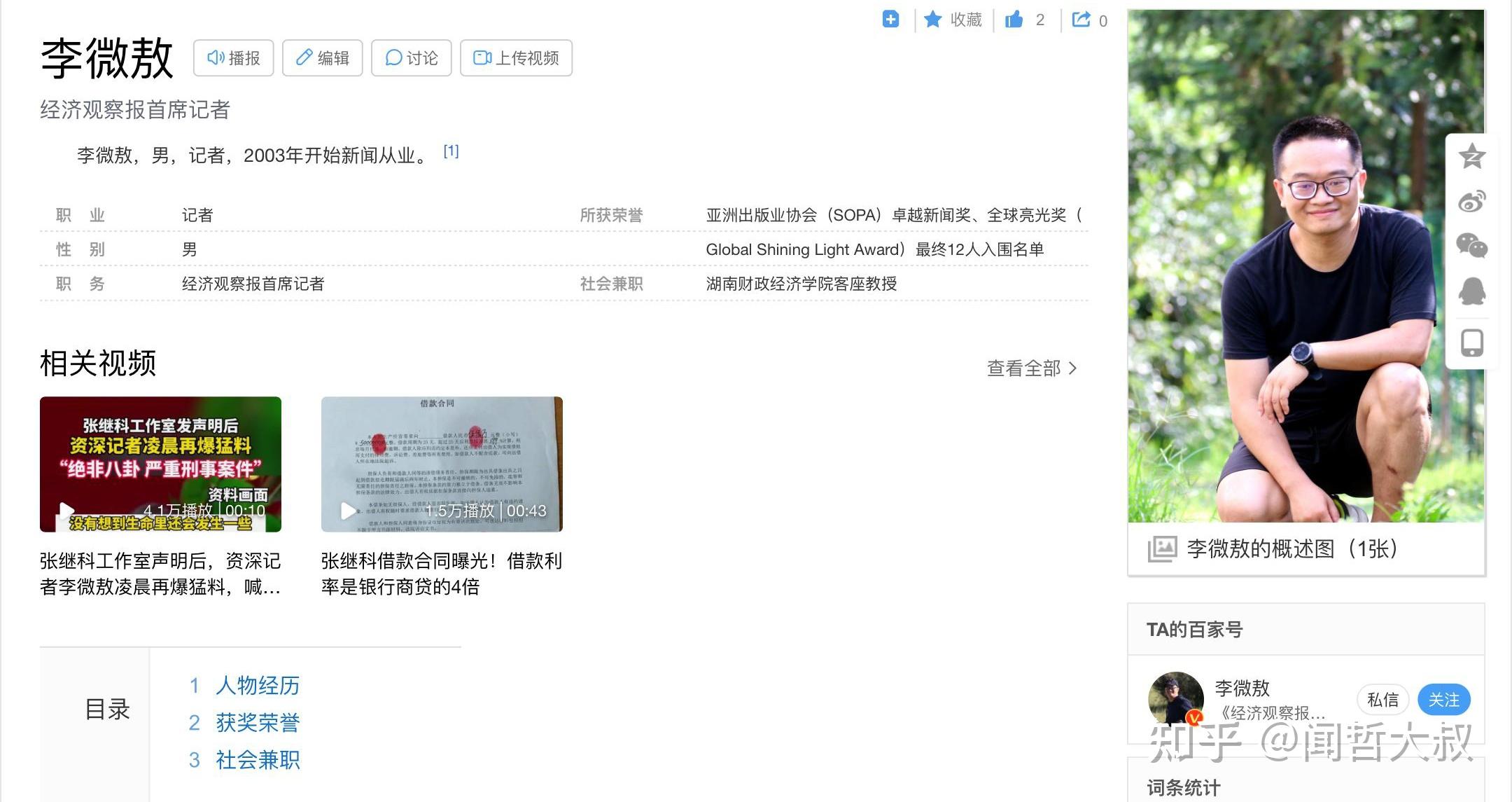This screenshot has width=1512, height=802.
Task: Share to QQ penguin icon in sidebar
Action: (x=1472, y=291)
